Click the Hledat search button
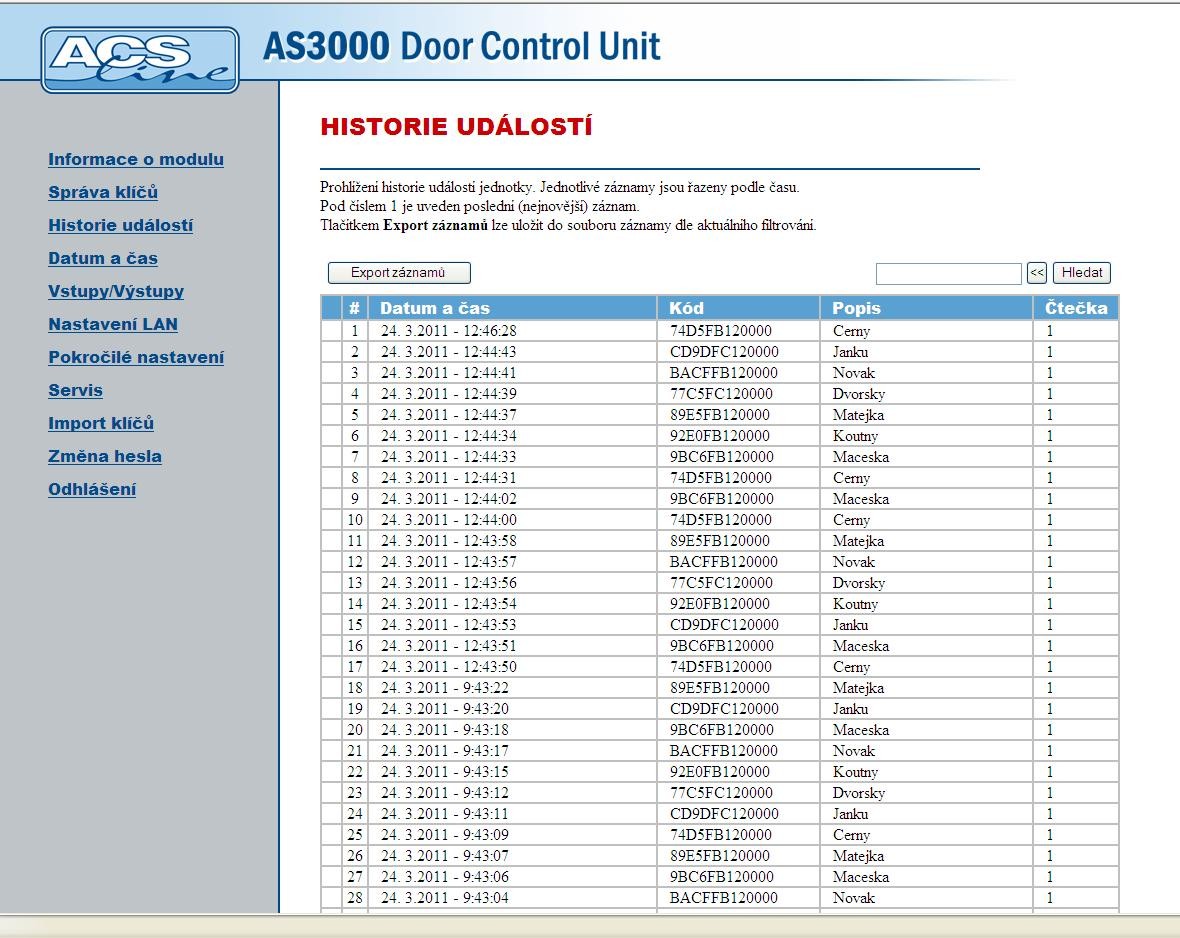 [1081, 273]
